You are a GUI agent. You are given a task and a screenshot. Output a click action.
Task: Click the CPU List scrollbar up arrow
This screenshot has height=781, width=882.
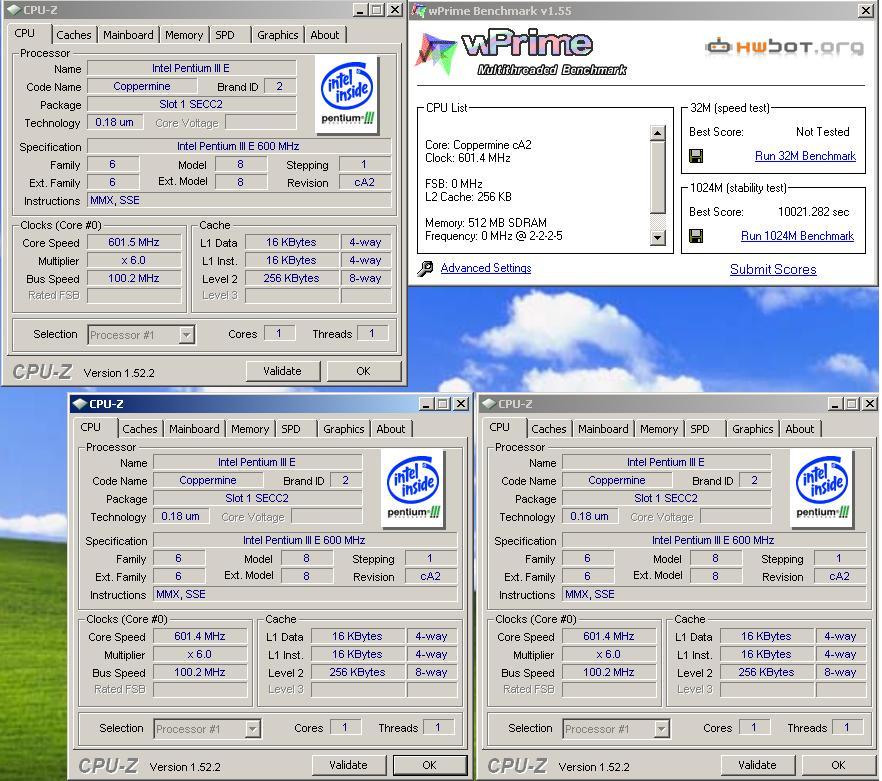click(x=658, y=133)
